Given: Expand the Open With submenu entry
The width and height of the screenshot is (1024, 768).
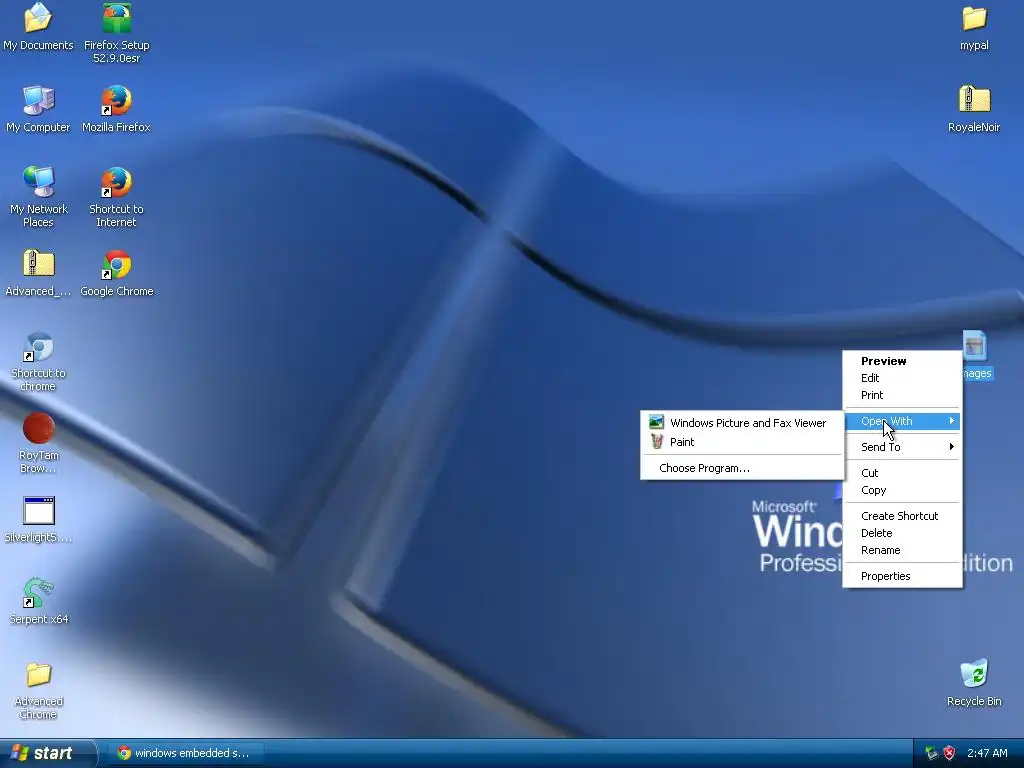Looking at the screenshot, I should point(902,421).
